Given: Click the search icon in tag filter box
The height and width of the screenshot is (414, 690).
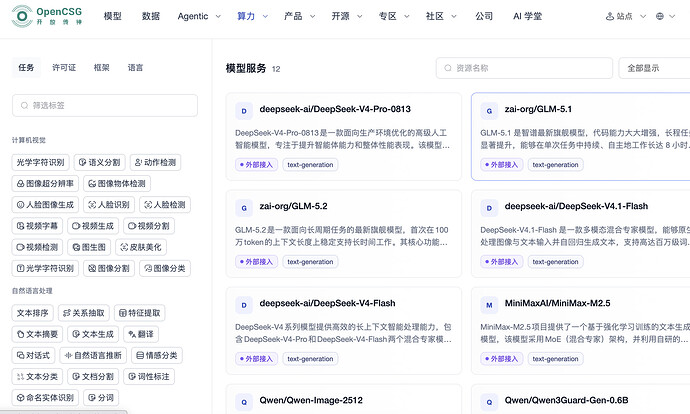Looking at the screenshot, I should coord(25,106).
